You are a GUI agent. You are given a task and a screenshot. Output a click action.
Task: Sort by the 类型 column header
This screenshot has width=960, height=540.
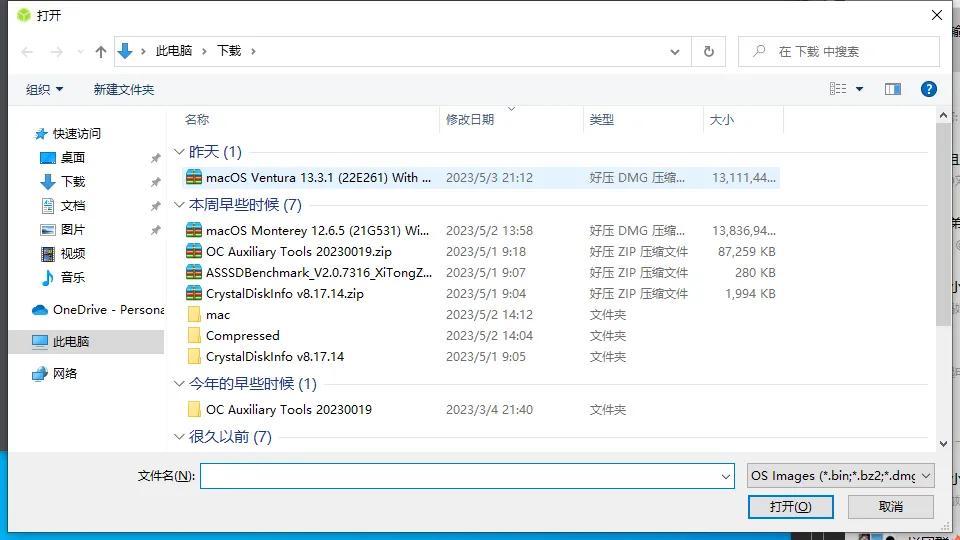[601, 119]
